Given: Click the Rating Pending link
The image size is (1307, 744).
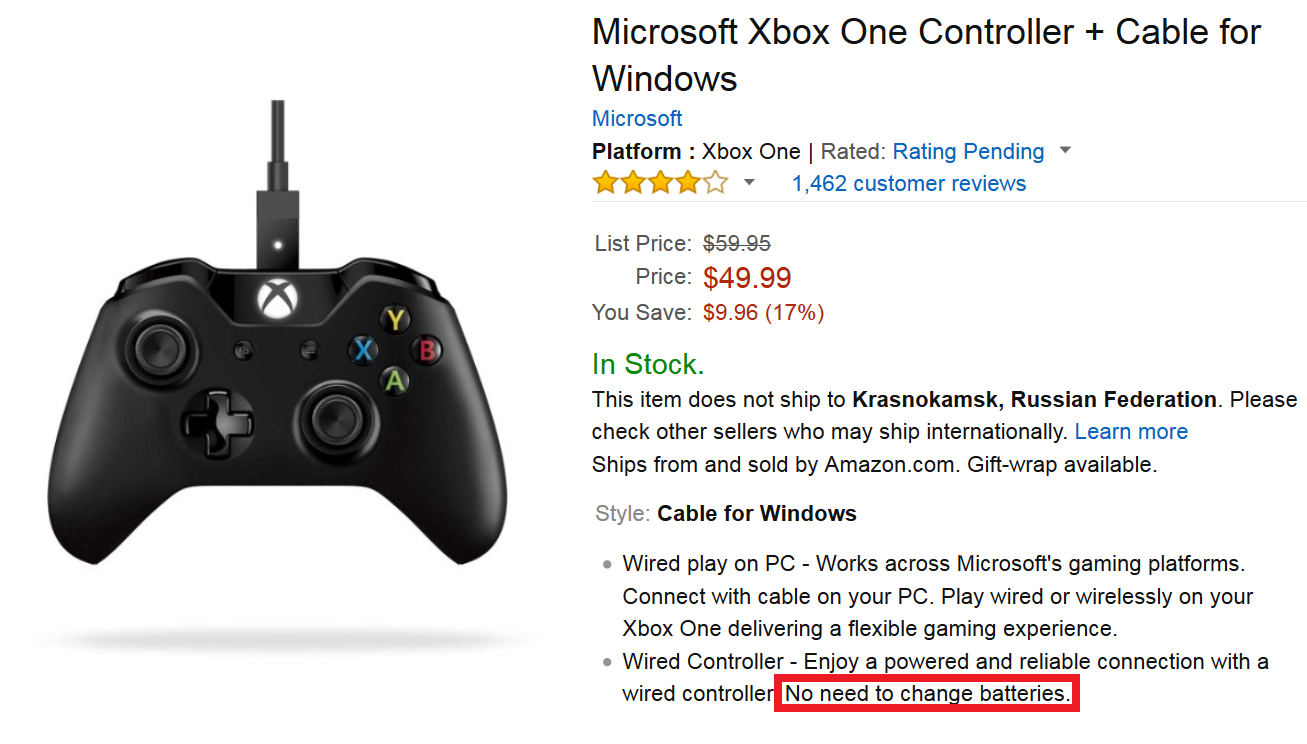Looking at the screenshot, I should pyautogui.click(x=968, y=151).
